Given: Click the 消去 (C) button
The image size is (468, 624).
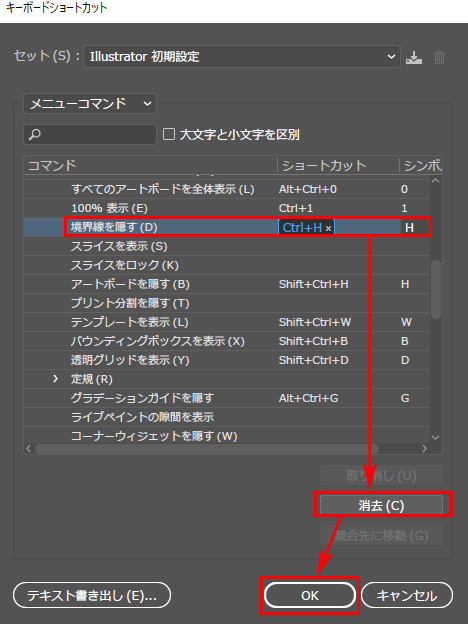Looking at the screenshot, I should [381, 505].
